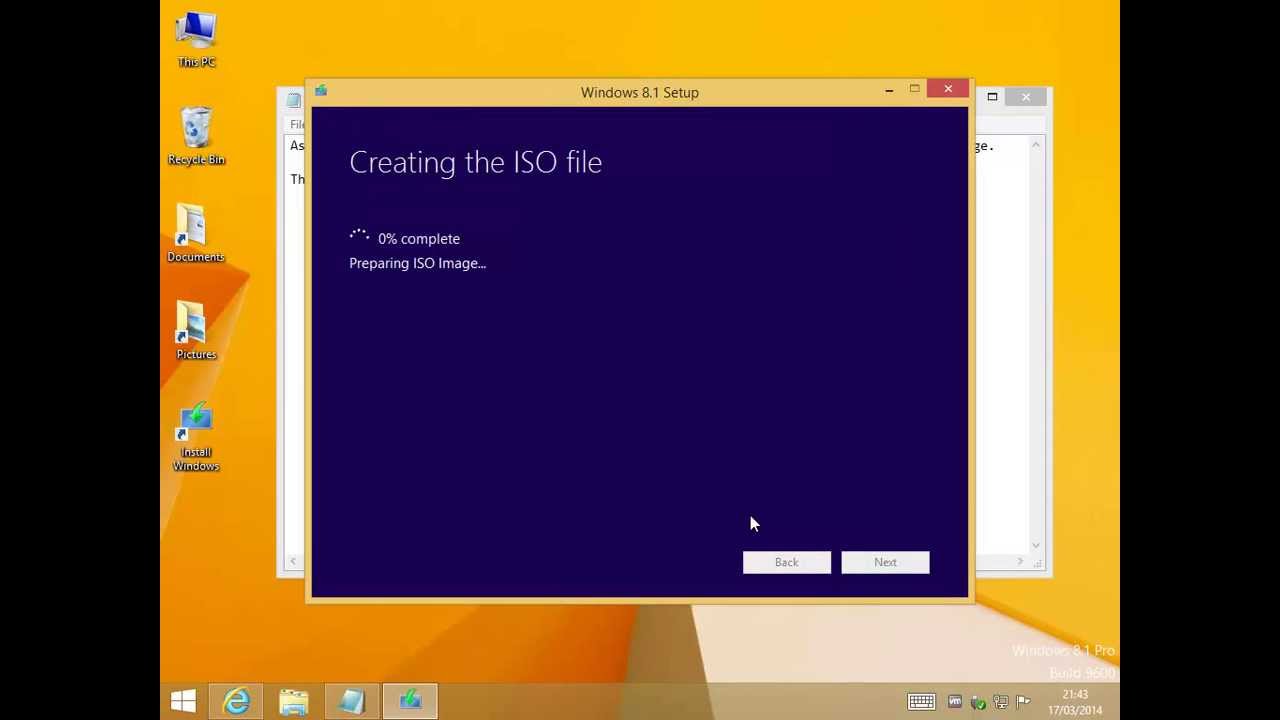Click the disabled Next button
This screenshot has width=1280, height=720.
[x=885, y=562]
